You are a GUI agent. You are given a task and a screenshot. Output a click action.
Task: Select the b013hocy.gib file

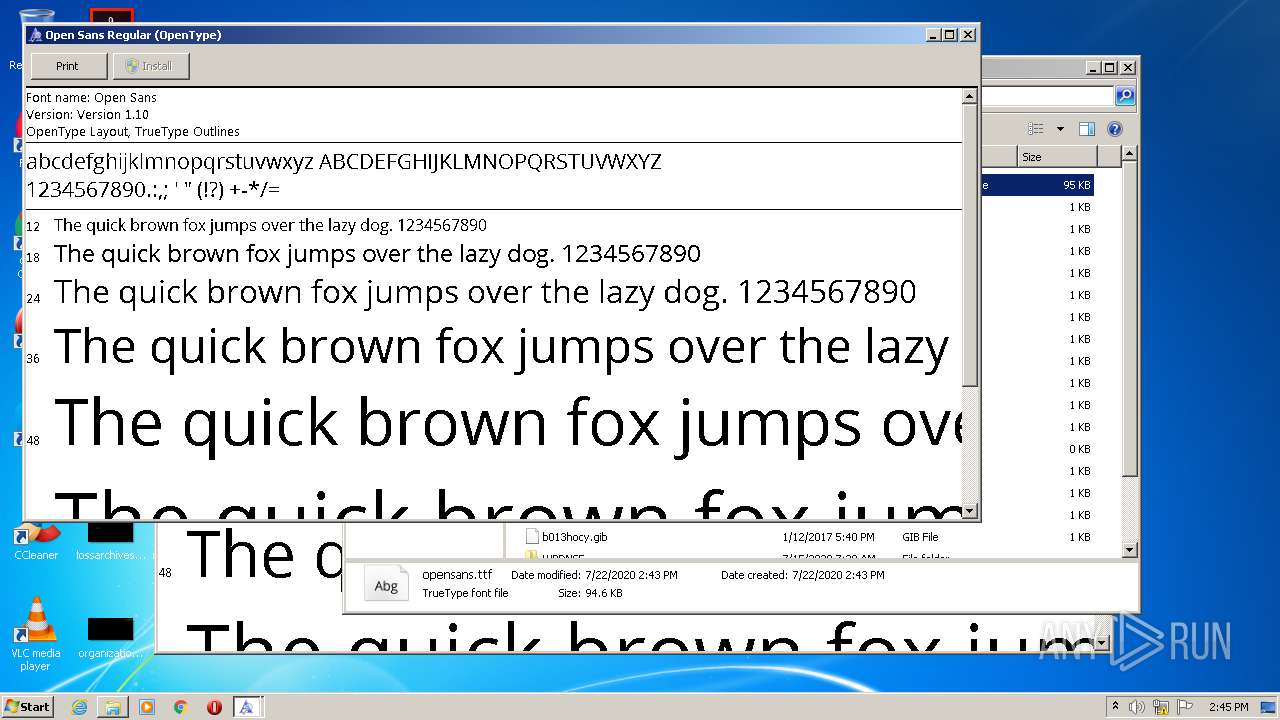tap(574, 537)
